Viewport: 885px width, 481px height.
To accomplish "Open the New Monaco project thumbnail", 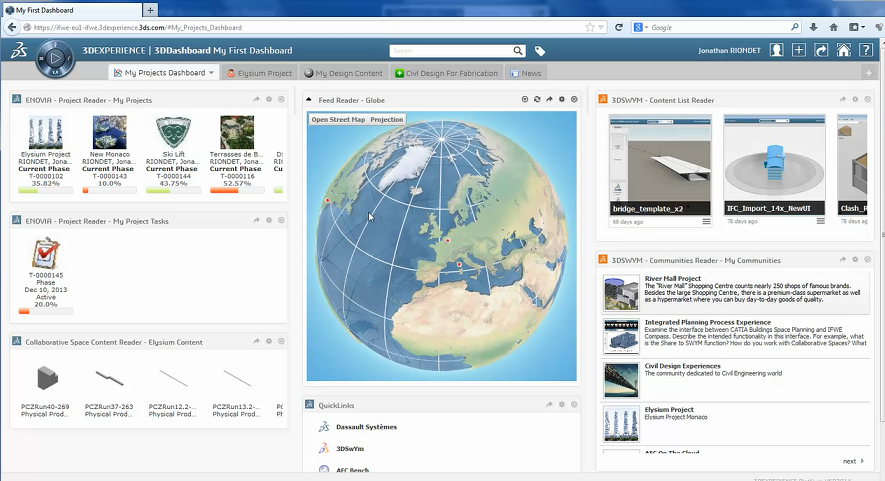I will pyautogui.click(x=109, y=132).
